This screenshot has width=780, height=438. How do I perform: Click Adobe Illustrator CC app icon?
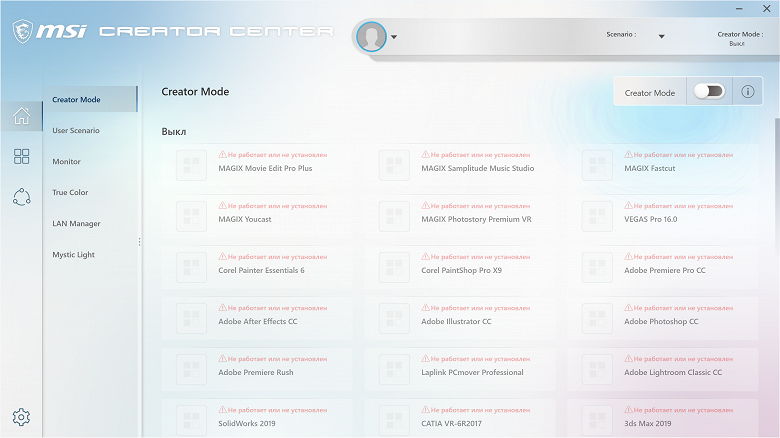point(394,318)
